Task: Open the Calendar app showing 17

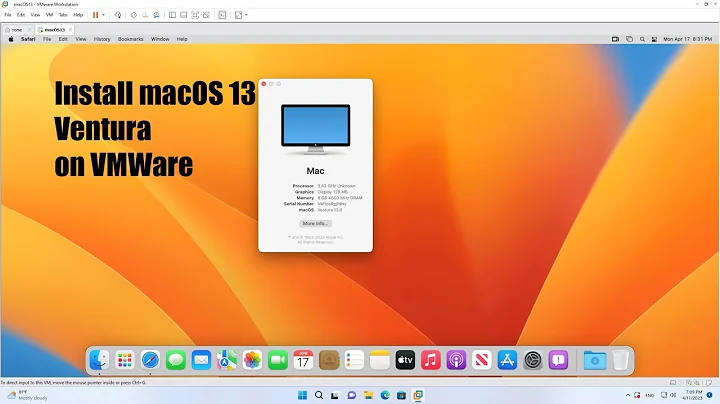Action: click(303, 360)
